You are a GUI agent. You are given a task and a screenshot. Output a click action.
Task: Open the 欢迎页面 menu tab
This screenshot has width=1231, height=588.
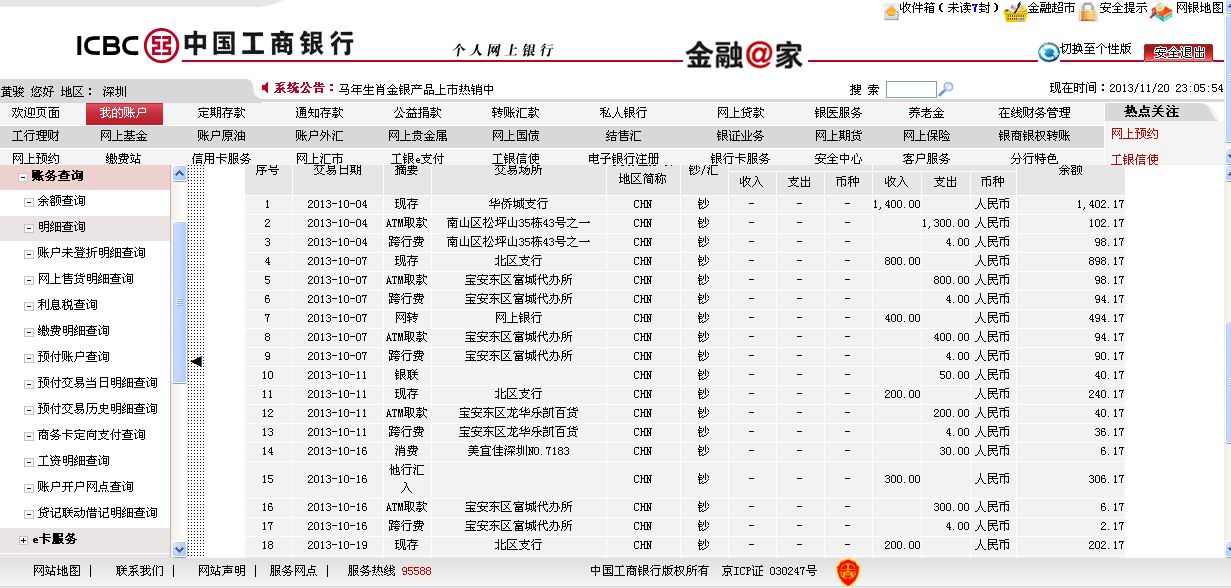[x=35, y=113]
